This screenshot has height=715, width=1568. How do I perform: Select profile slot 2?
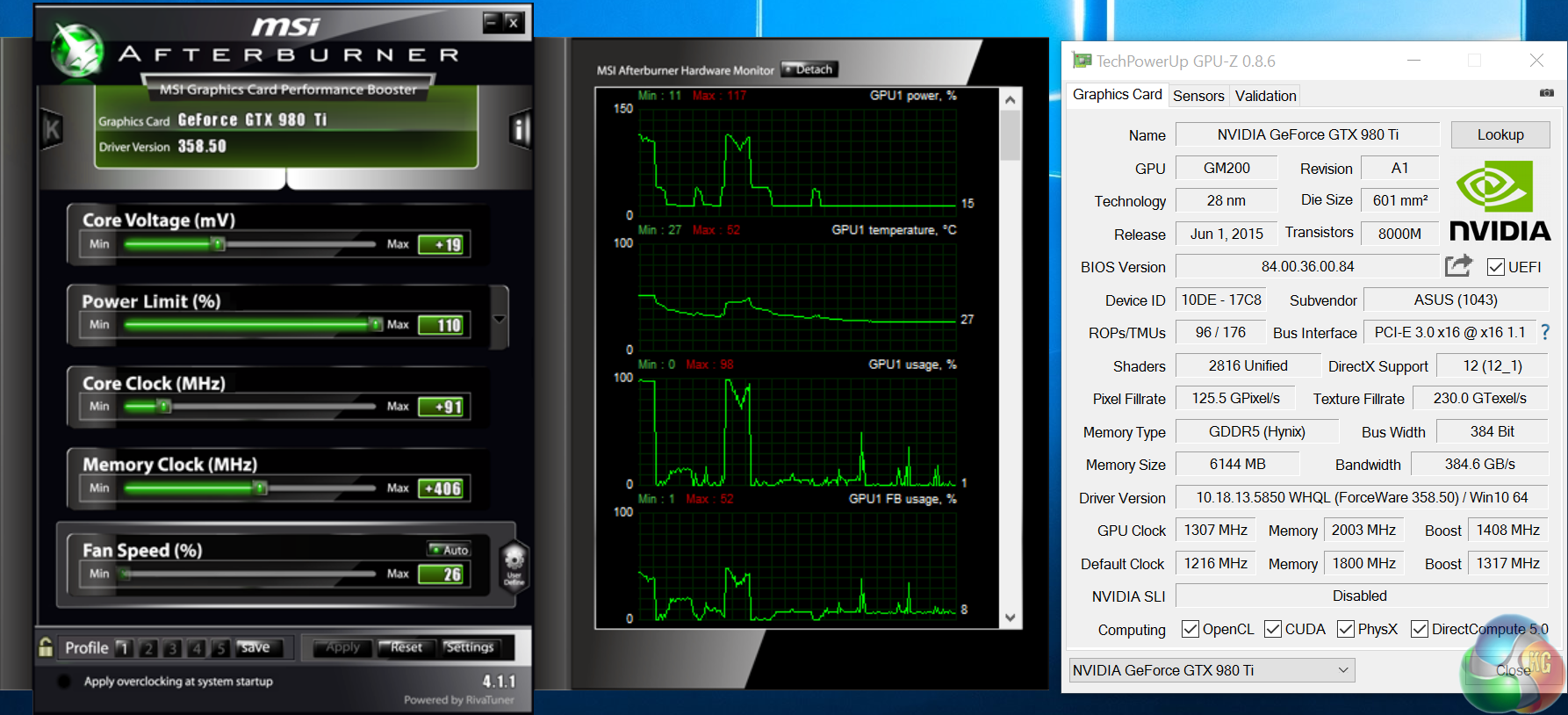point(148,648)
